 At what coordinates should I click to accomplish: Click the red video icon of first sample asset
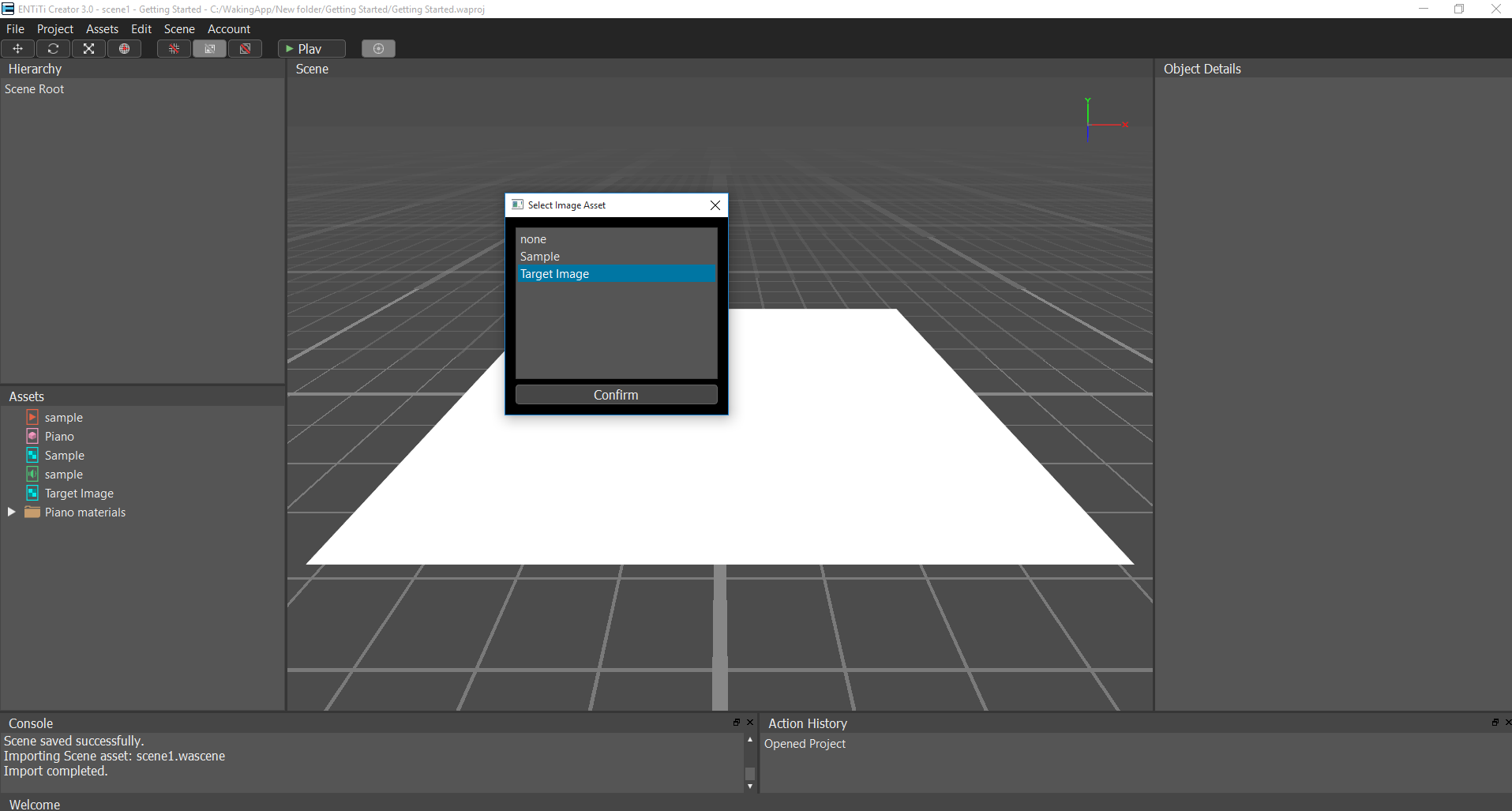(32, 417)
